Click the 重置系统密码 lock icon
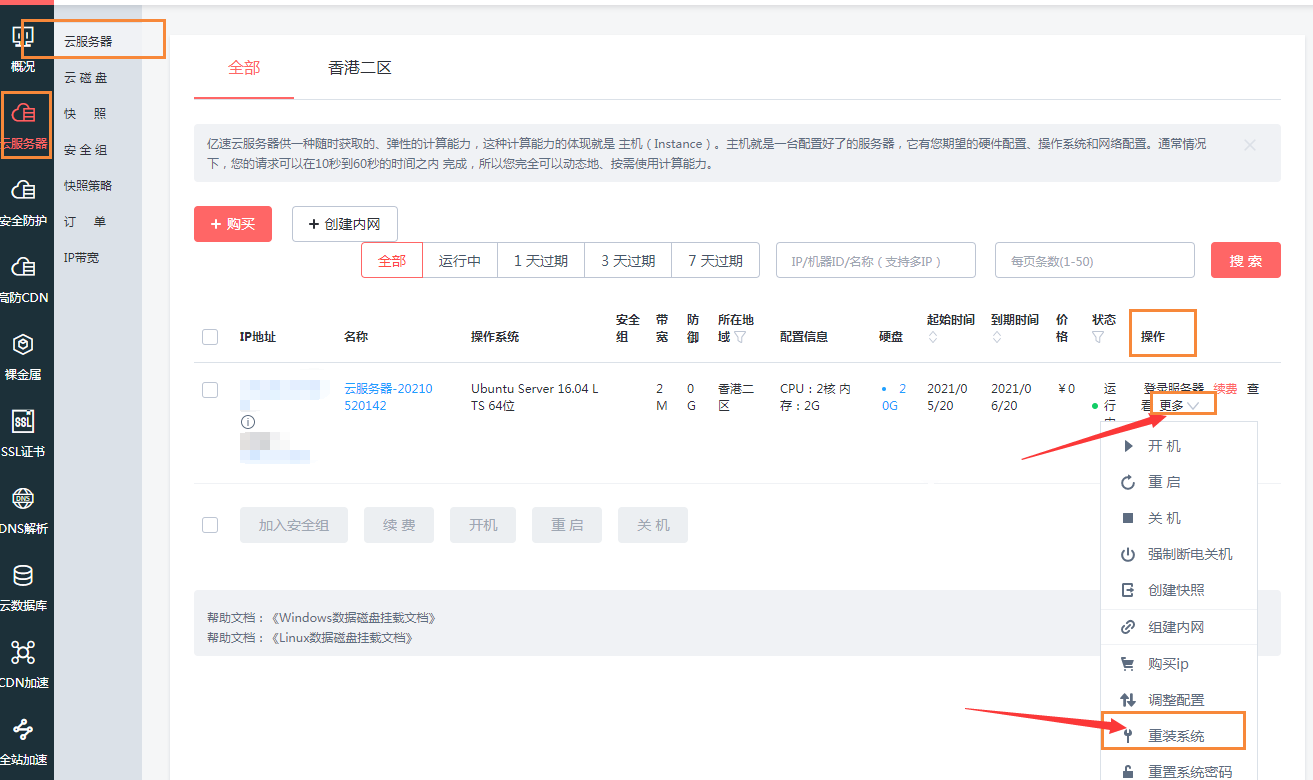This screenshot has width=1313, height=780. click(x=1128, y=772)
